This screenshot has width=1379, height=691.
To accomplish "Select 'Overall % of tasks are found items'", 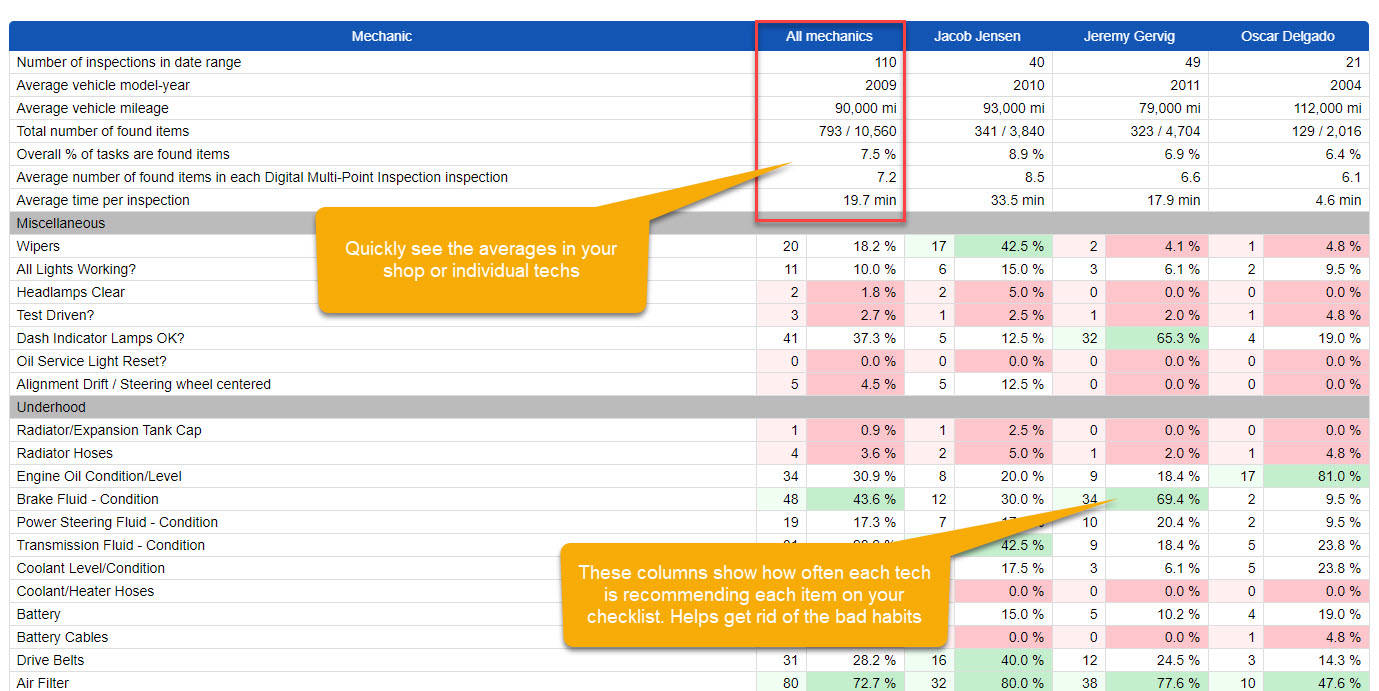I will [123, 154].
